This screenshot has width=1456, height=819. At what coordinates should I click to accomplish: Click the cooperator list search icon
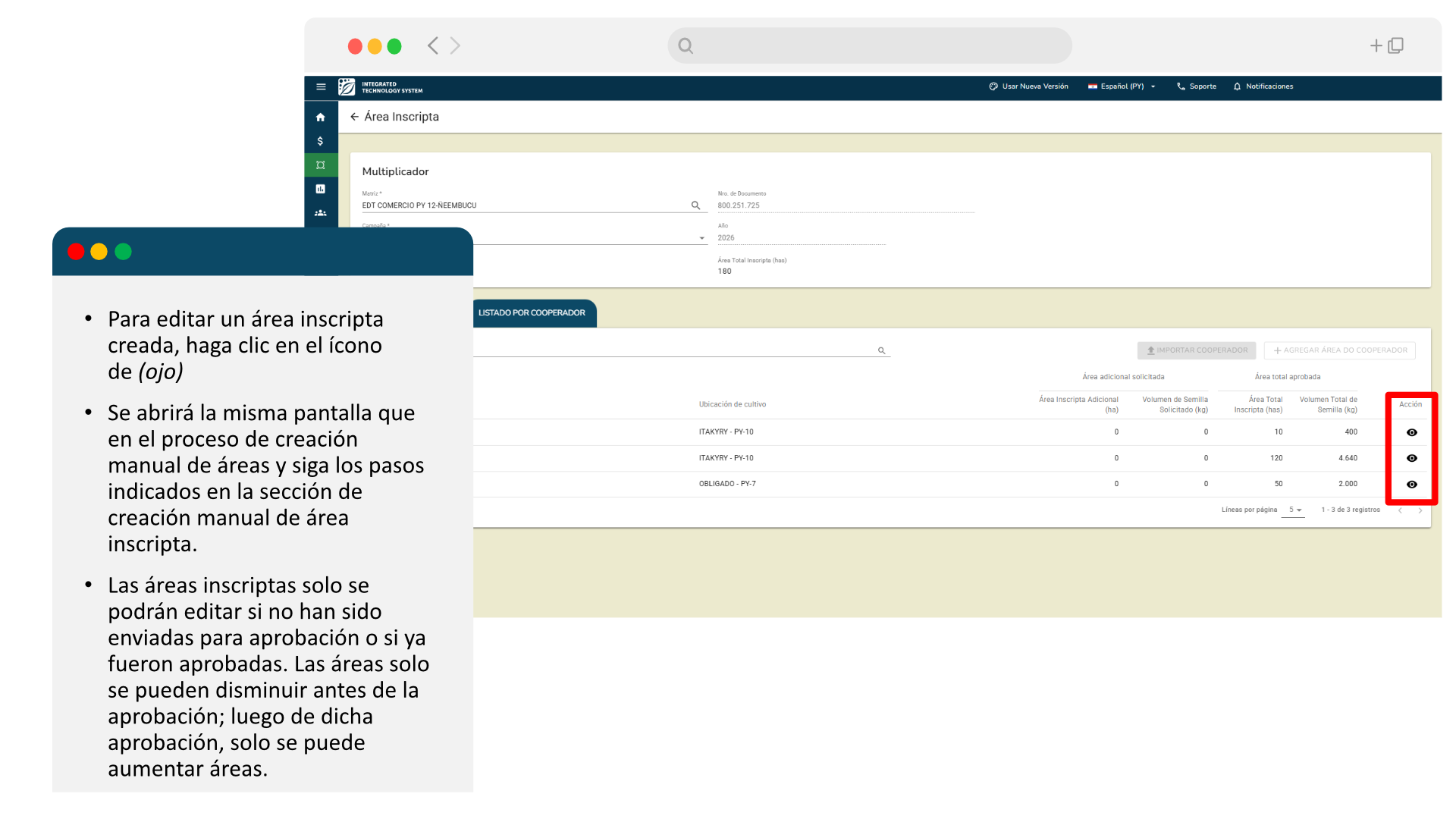point(881,350)
